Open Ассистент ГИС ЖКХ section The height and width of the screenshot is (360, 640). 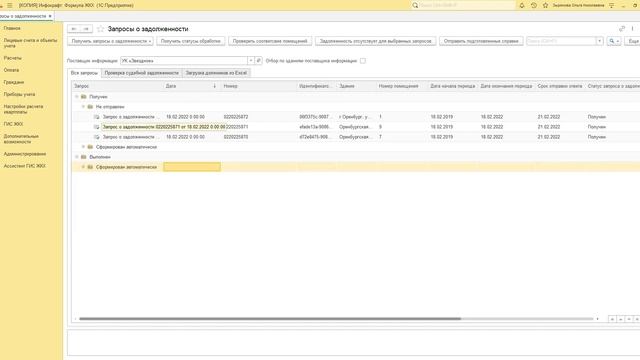click(24, 166)
